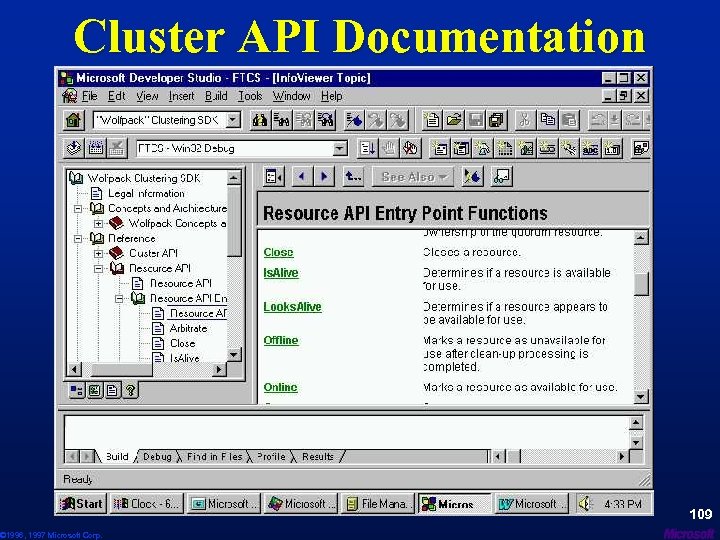
Task: Collapse the Reference tree node
Action: (78, 238)
